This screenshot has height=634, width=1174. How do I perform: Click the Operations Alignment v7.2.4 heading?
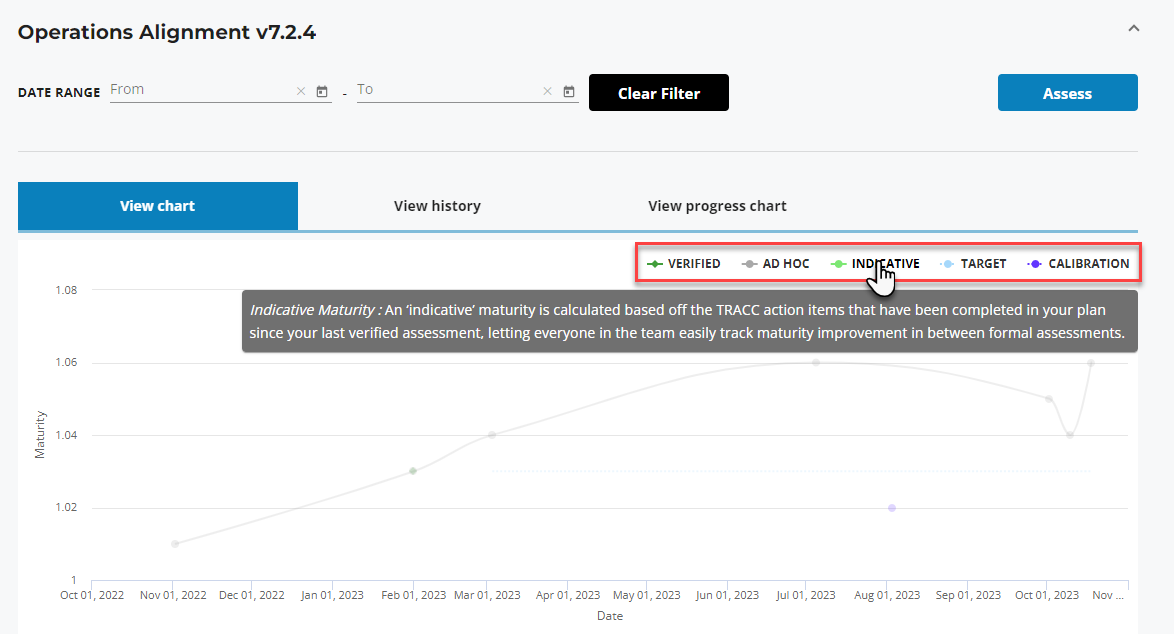[x=167, y=32]
